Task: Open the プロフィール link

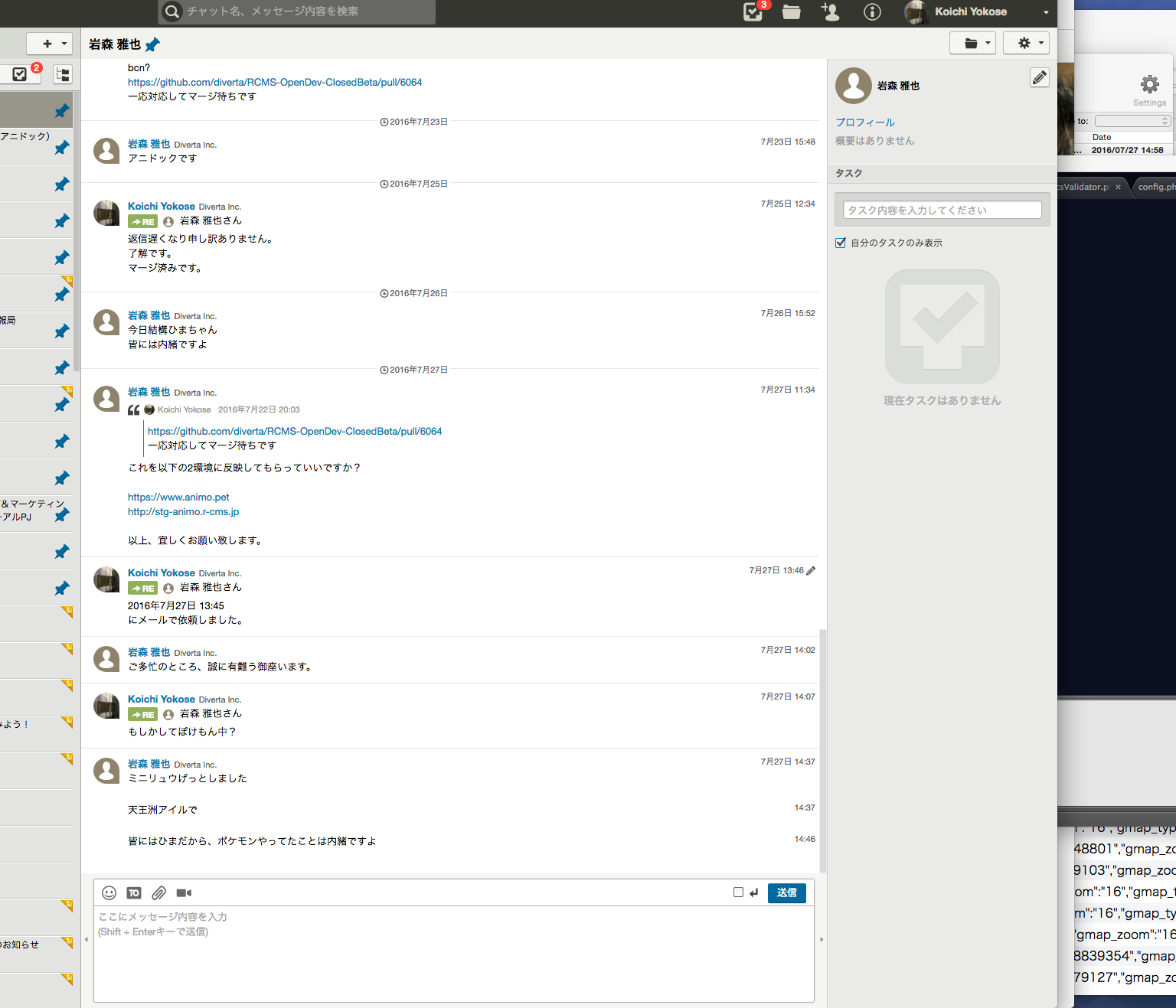Action: (x=865, y=122)
